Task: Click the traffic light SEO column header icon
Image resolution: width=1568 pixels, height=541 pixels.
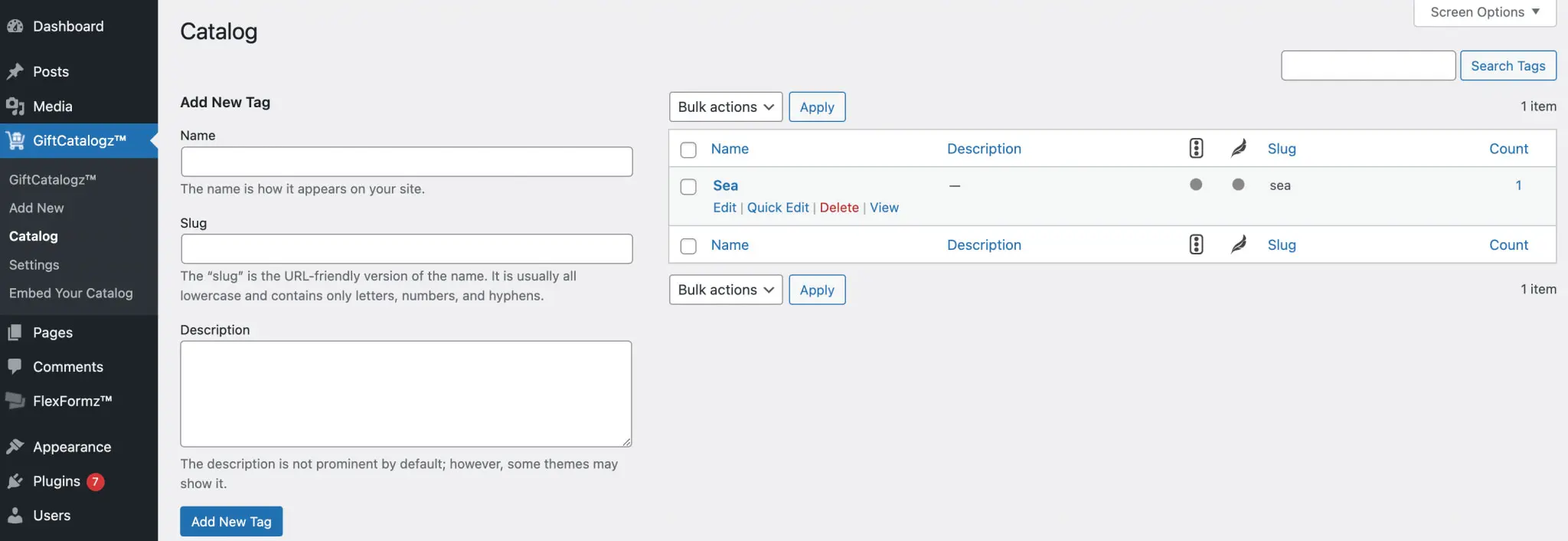Action: (1196, 149)
